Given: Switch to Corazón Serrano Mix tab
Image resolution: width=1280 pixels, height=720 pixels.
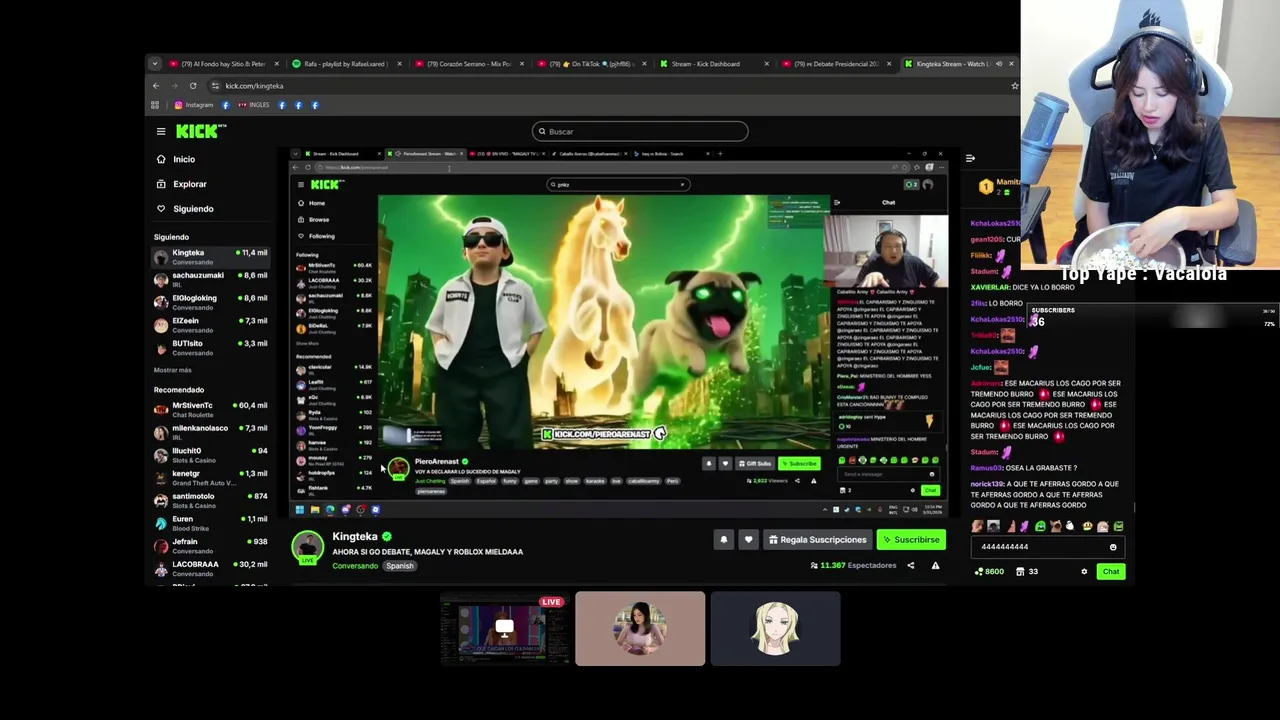Looking at the screenshot, I should [x=468, y=64].
